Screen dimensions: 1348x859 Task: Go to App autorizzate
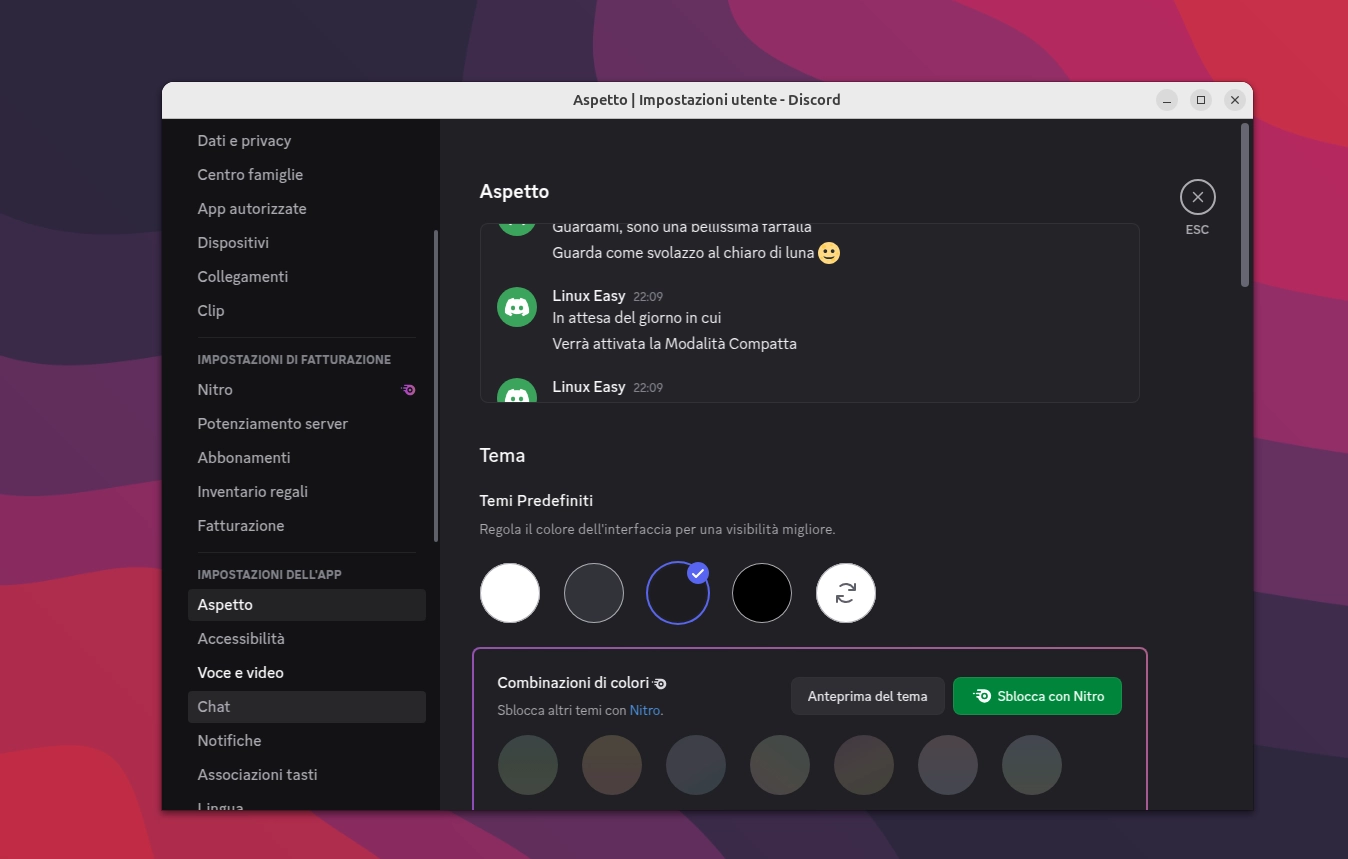307,209
